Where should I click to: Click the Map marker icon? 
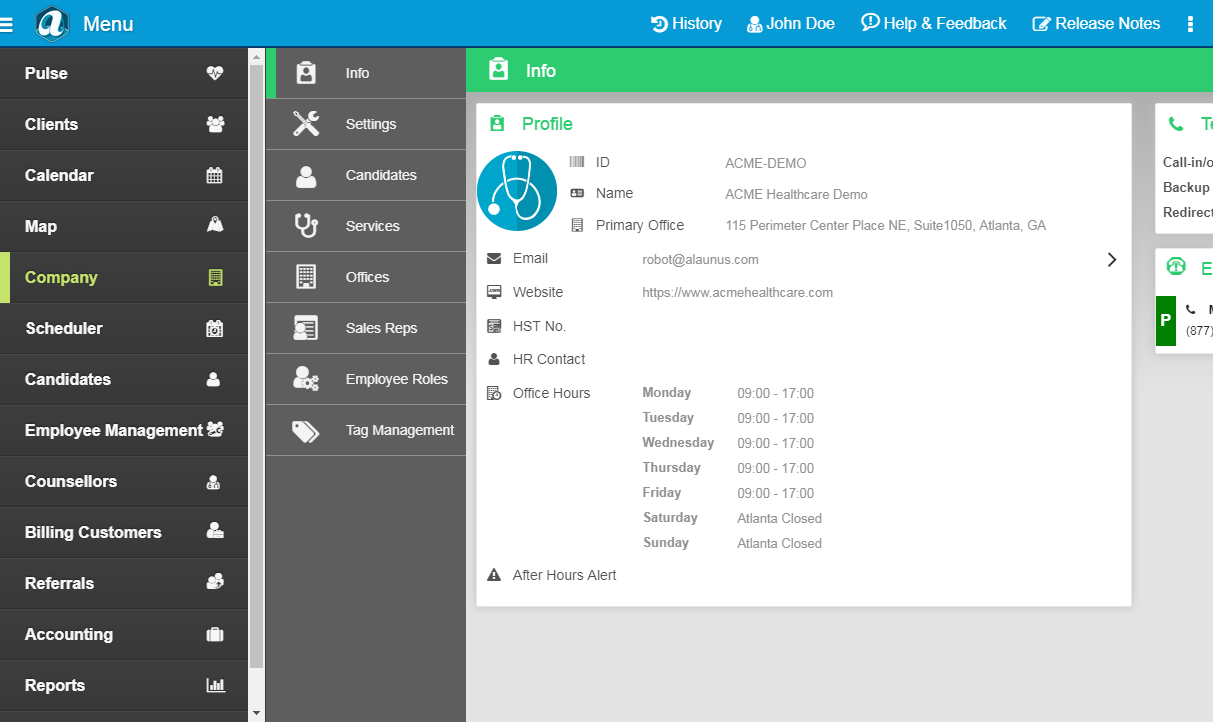point(215,225)
